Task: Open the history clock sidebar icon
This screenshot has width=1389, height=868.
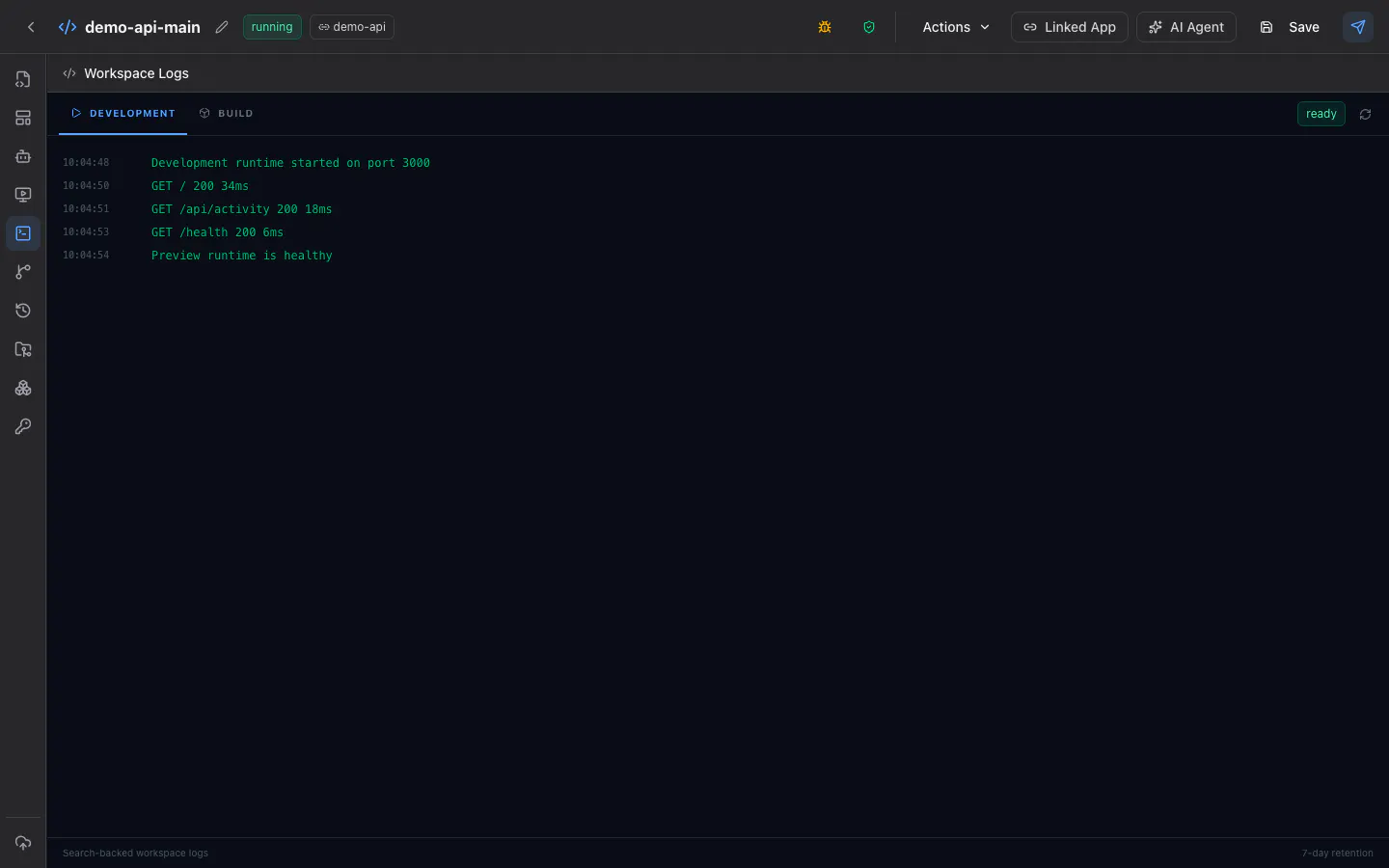Action: point(23,311)
